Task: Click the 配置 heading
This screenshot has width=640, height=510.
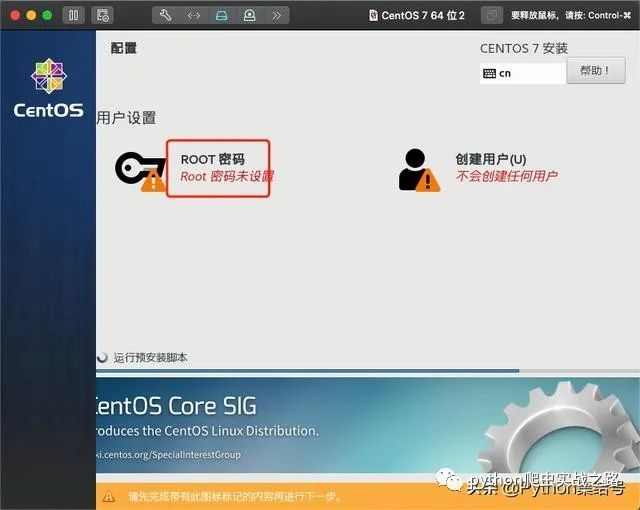Action: [x=124, y=48]
